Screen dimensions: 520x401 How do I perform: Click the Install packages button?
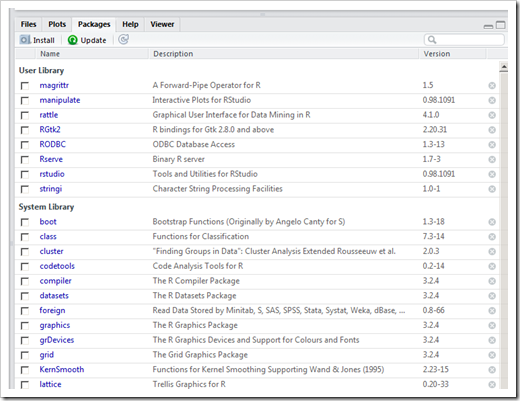click(x=37, y=40)
